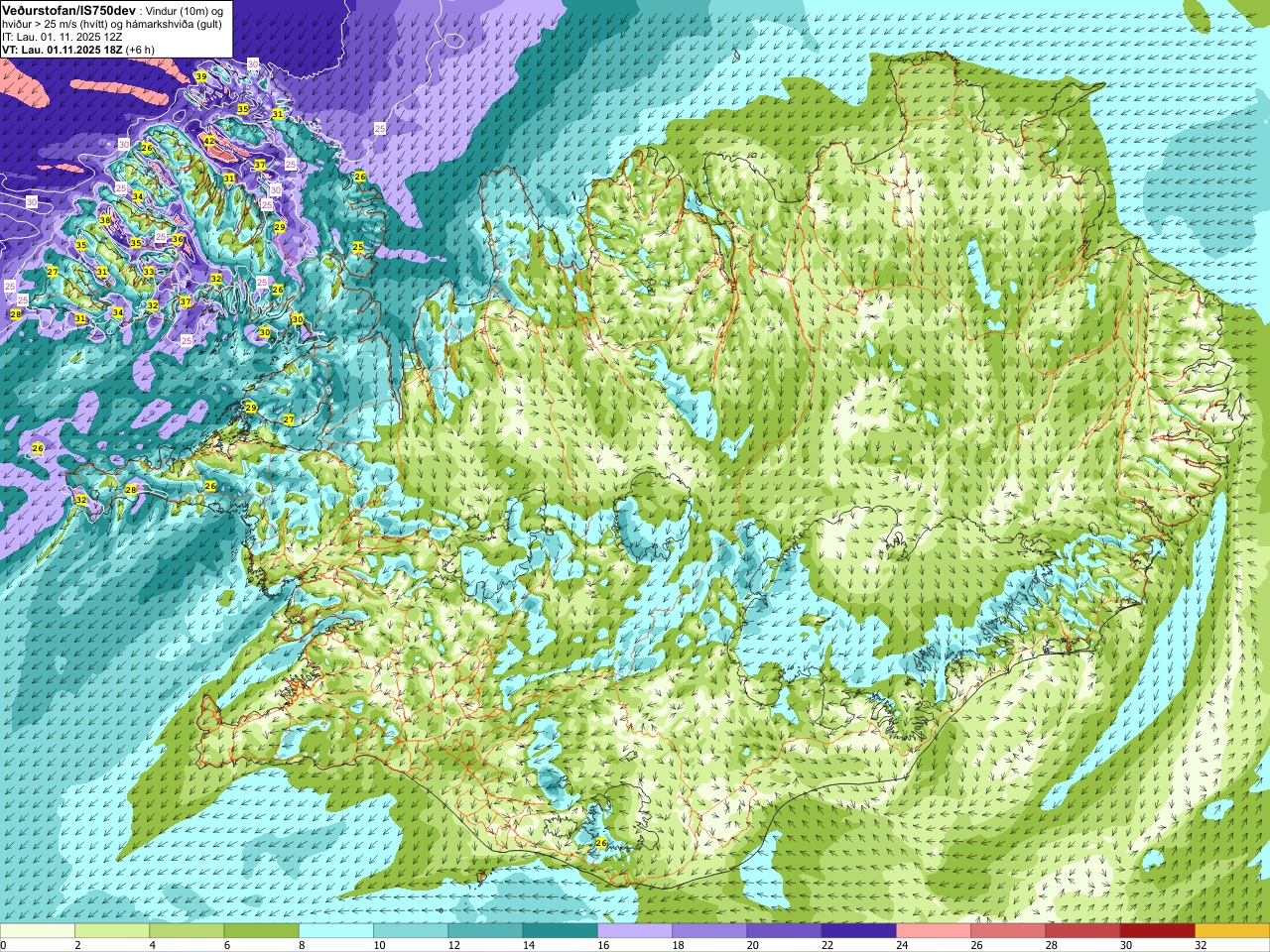Image resolution: width=1270 pixels, height=952 pixels.
Task: Pick the 8–10 m/s light cyan legend swatch
Action: coord(336,931)
